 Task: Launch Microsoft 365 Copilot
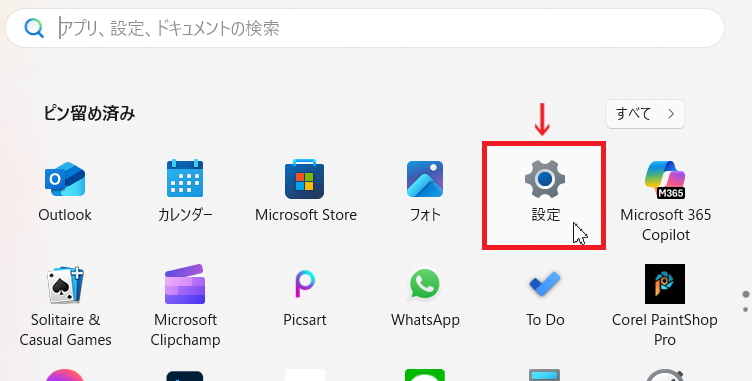coord(665,202)
